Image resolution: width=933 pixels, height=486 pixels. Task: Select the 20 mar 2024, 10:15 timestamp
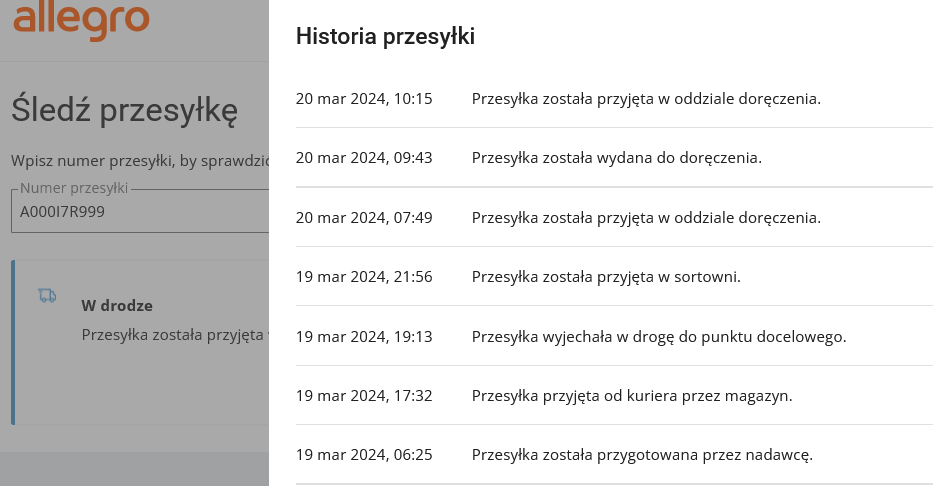pos(364,99)
